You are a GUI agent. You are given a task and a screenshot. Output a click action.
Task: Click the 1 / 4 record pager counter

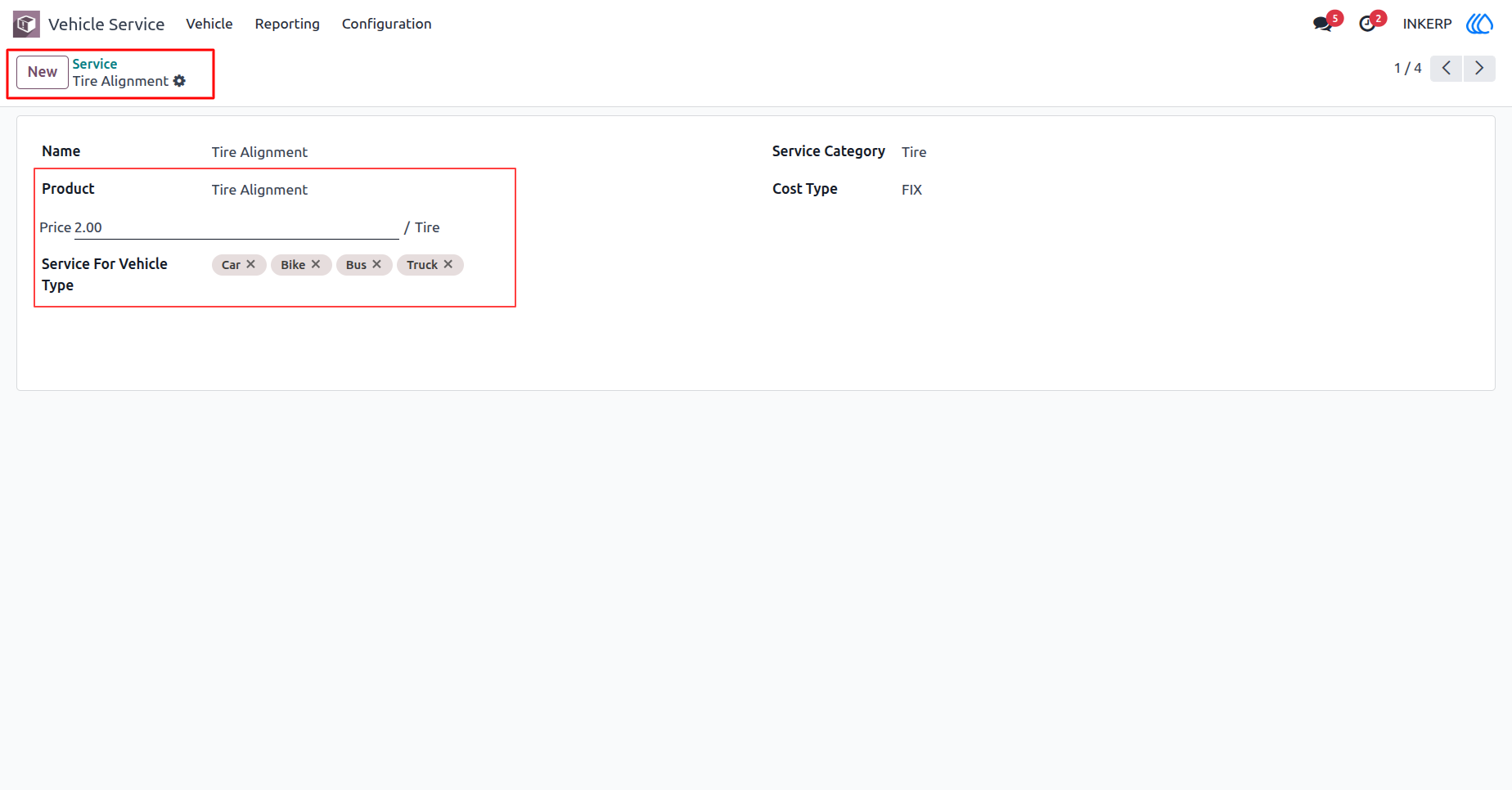pos(1407,68)
